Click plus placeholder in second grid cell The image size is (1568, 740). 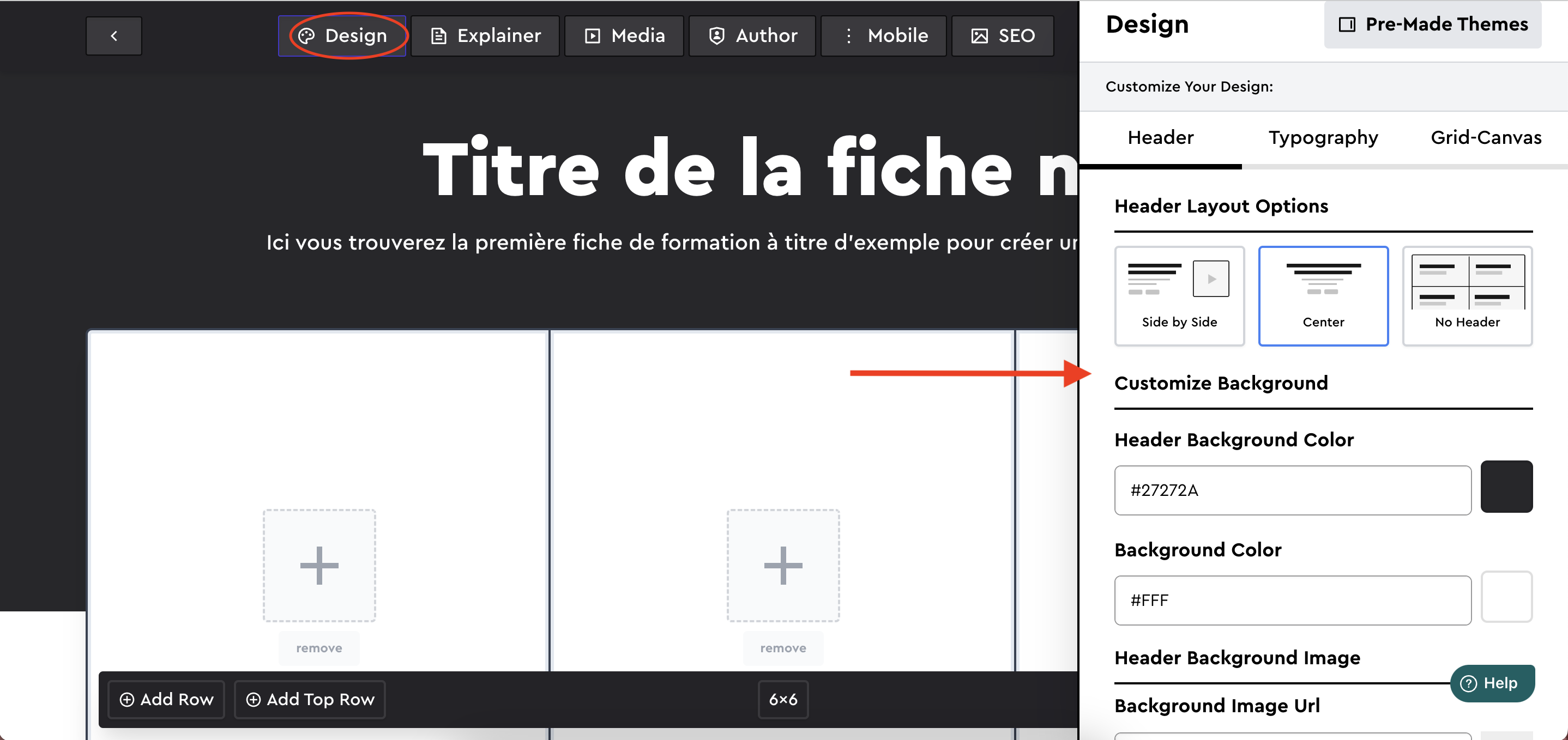(x=783, y=565)
